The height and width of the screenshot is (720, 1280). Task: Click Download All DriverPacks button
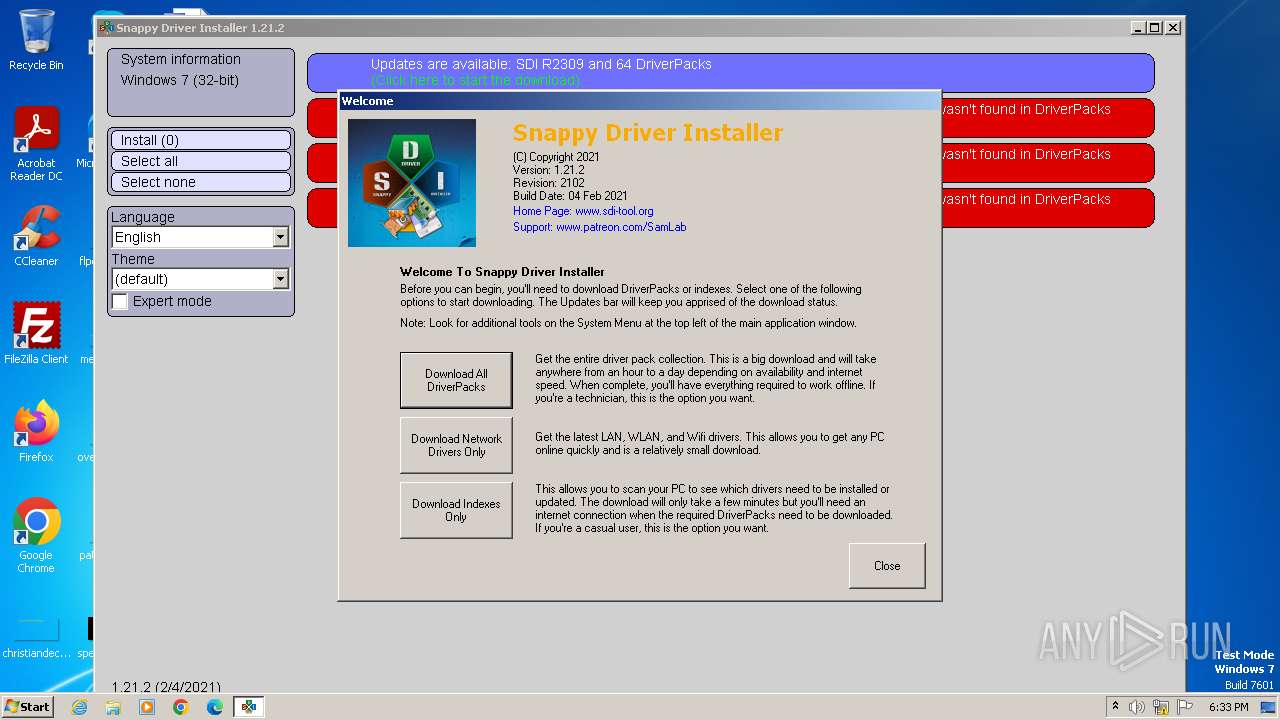456,380
